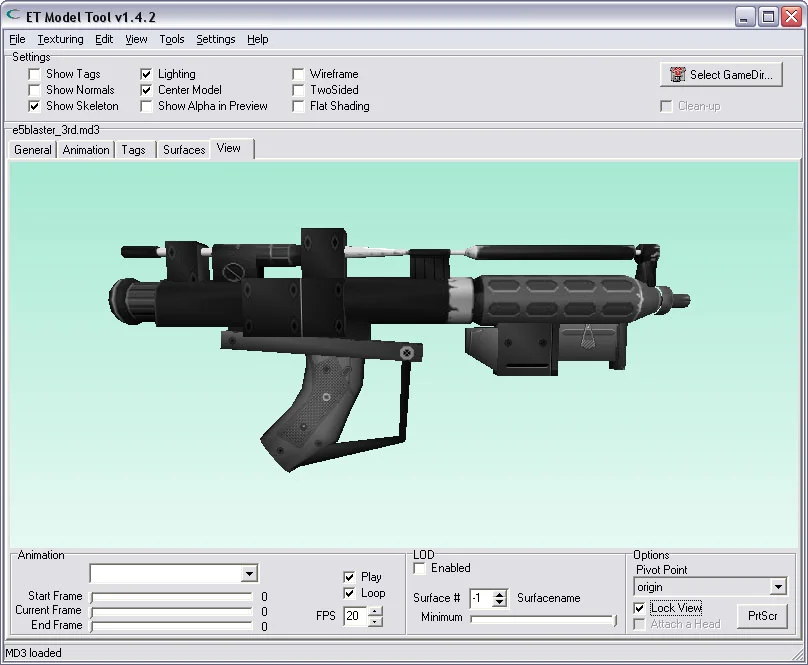Click the LOD Minimum slider
808x665 pixels.
544,620
